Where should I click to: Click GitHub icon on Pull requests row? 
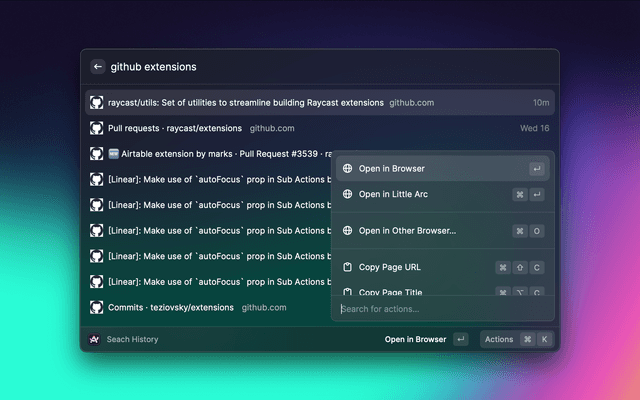click(x=97, y=128)
